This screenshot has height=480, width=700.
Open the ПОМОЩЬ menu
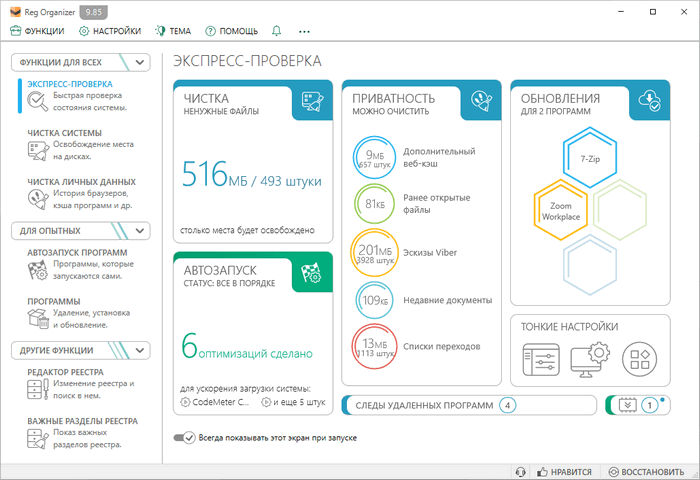[x=231, y=31]
